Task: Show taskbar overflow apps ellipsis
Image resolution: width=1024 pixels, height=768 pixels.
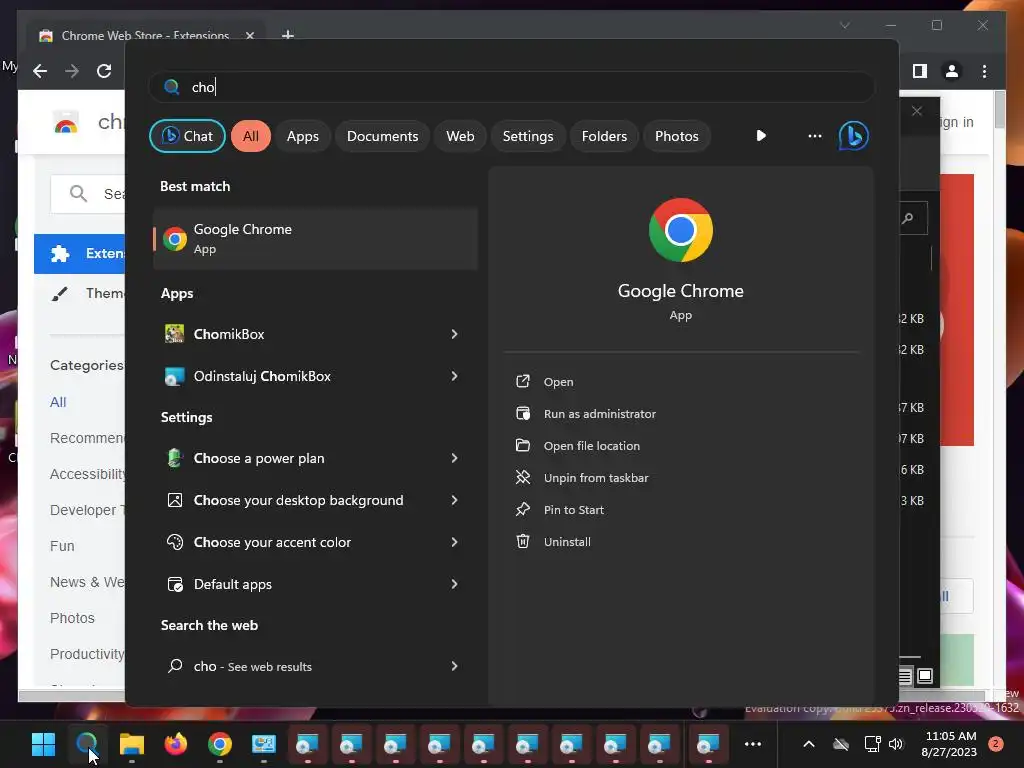Action: click(x=753, y=744)
